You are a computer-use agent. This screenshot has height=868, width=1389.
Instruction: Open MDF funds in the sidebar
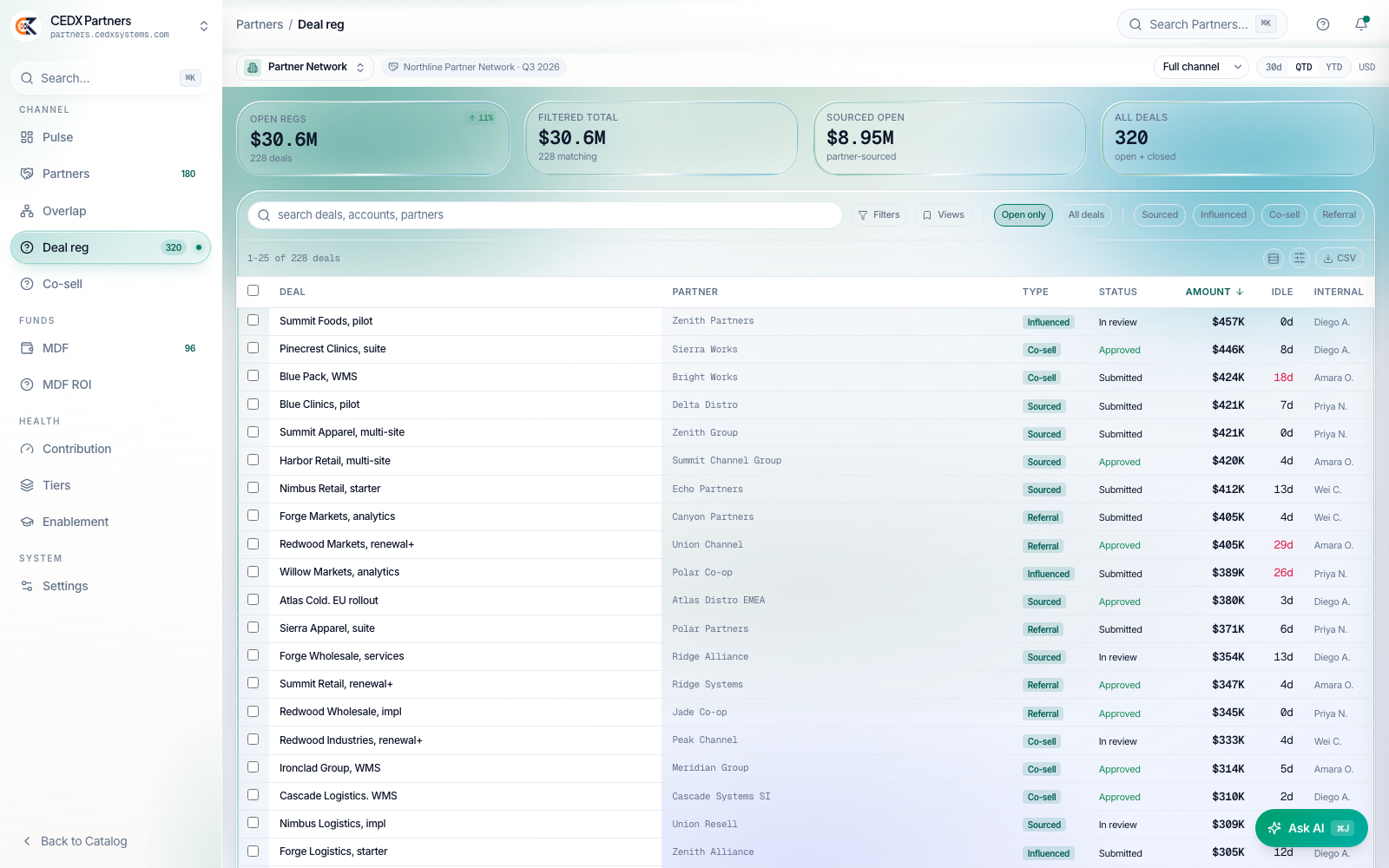pos(110,348)
